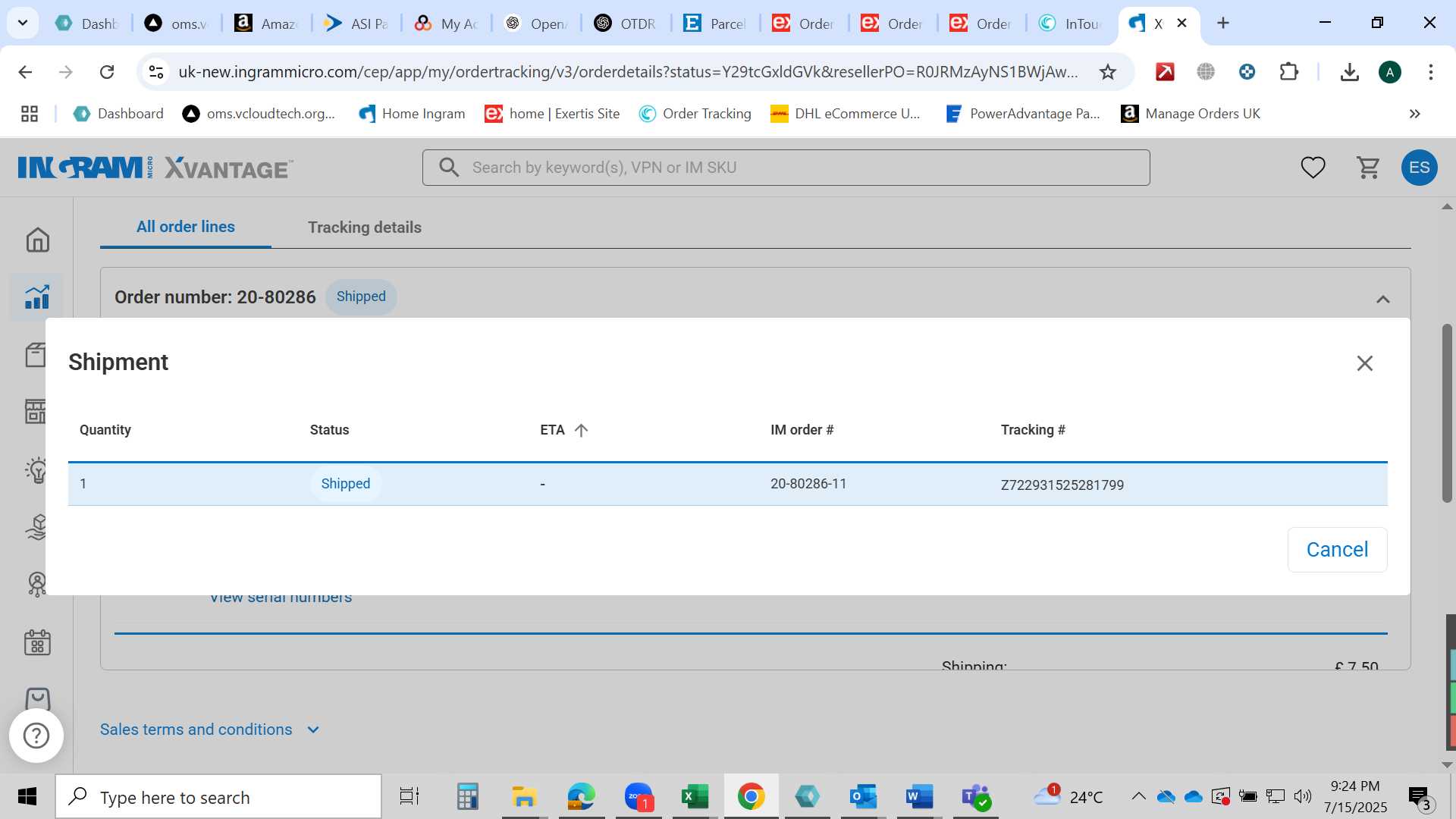Viewport: 1456px width, 819px height.
Task: Focus the keyword or SKU search field
Action: [x=786, y=168]
